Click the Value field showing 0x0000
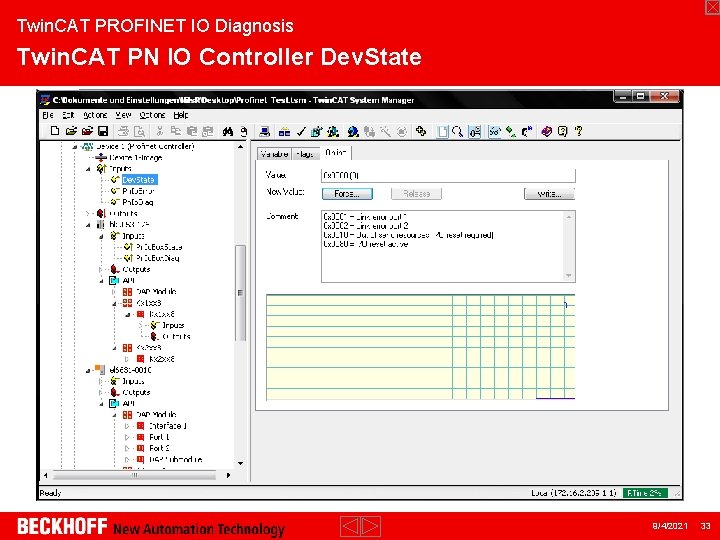This screenshot has width=720, height=540. click(x=448, y=175)
